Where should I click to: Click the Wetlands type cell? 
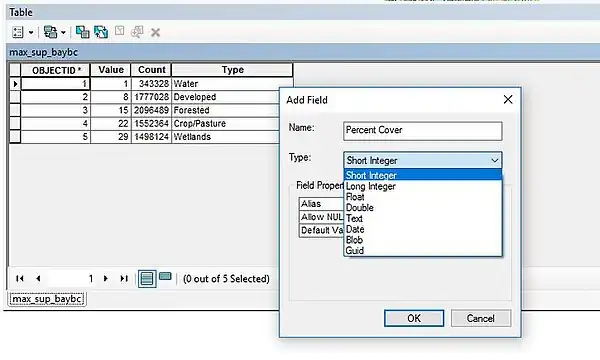point(226,137)
